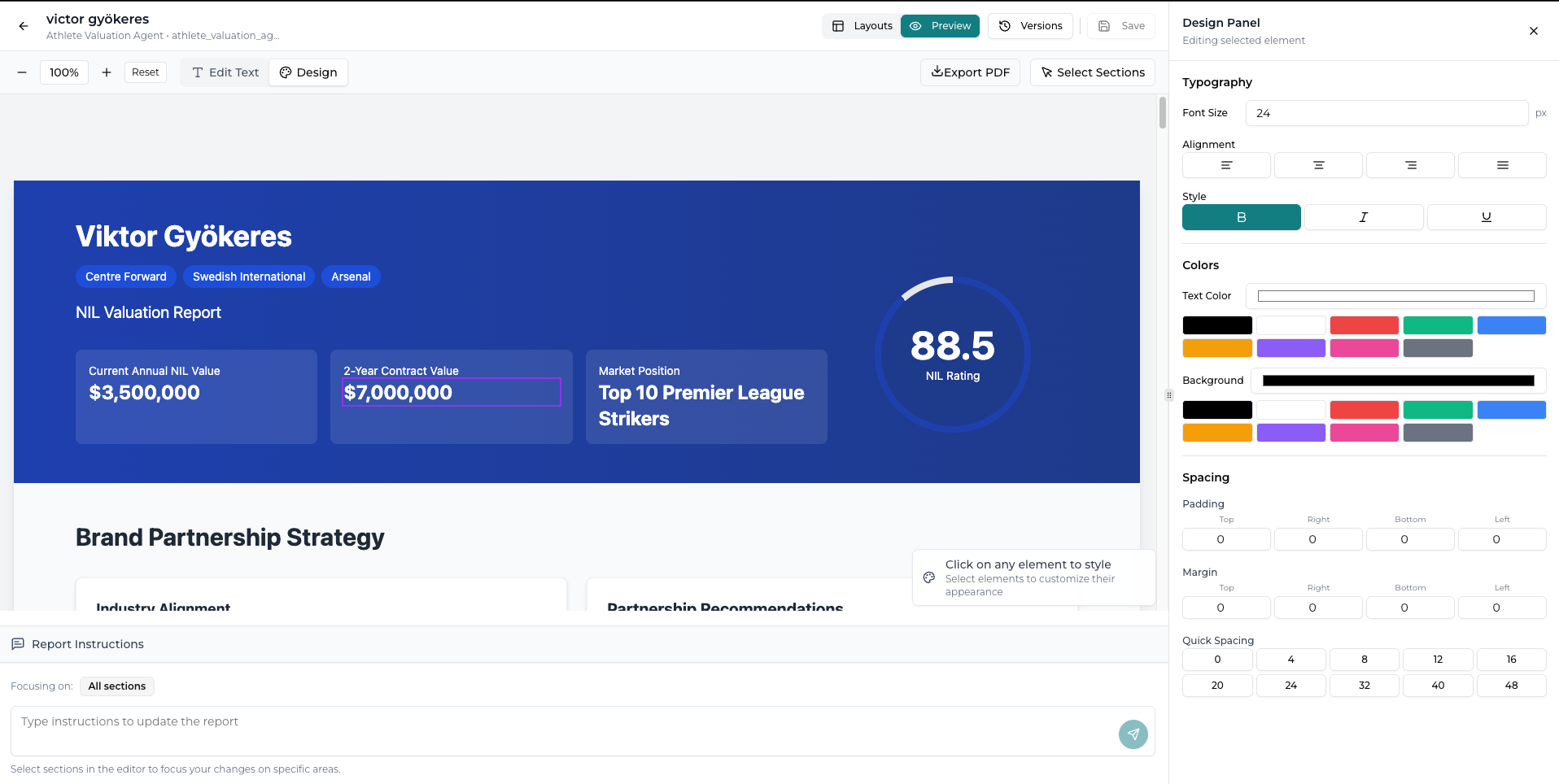Screen dimensions: 1559x784
Task: Click the All sections focus chip
Action: click(x=117, y=686)
